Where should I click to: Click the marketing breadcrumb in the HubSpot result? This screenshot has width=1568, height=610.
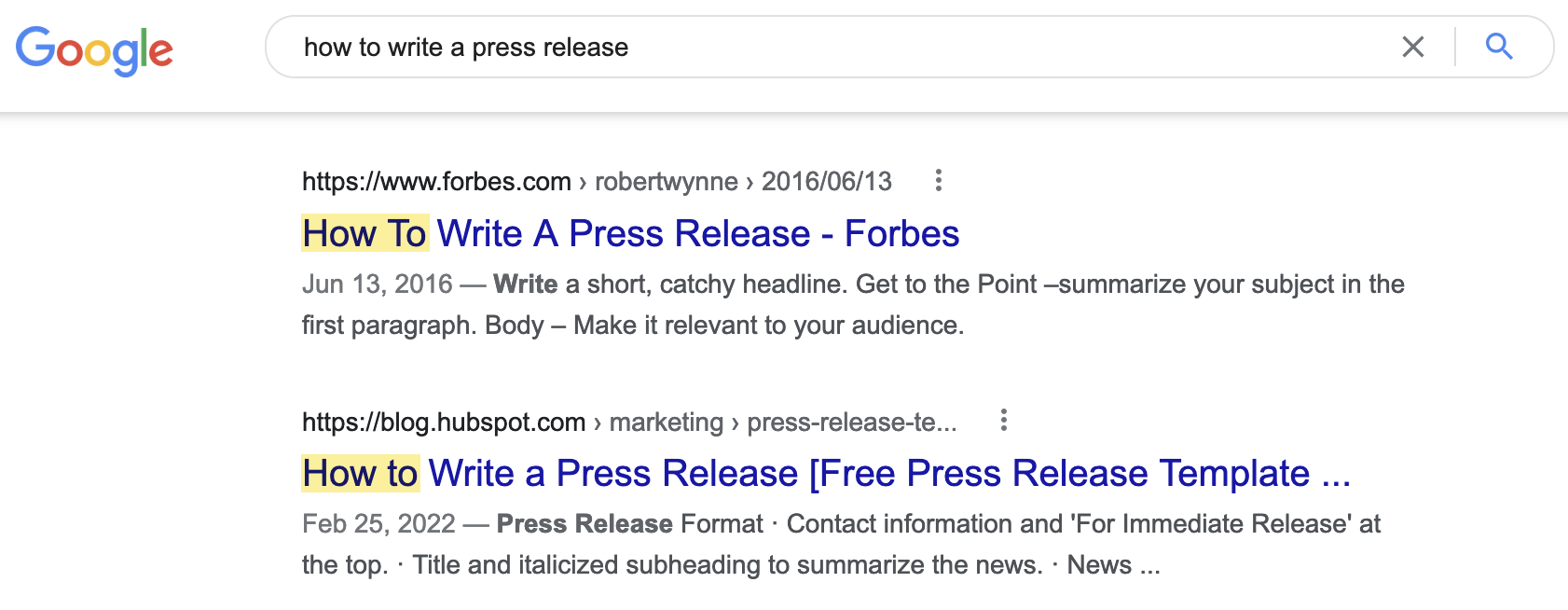tap(665, 422)
